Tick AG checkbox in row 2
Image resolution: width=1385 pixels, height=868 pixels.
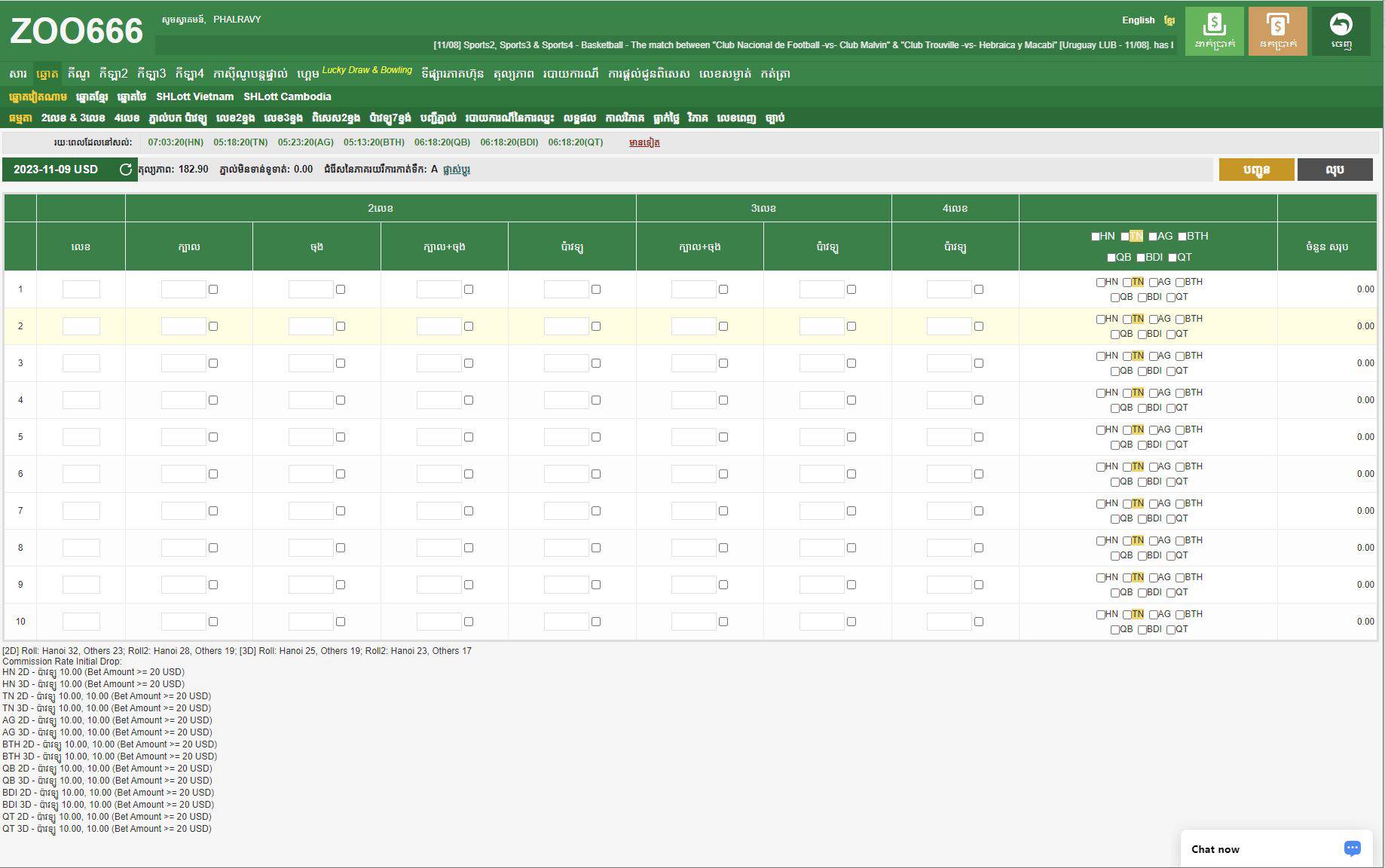[x=1154, y=319]
